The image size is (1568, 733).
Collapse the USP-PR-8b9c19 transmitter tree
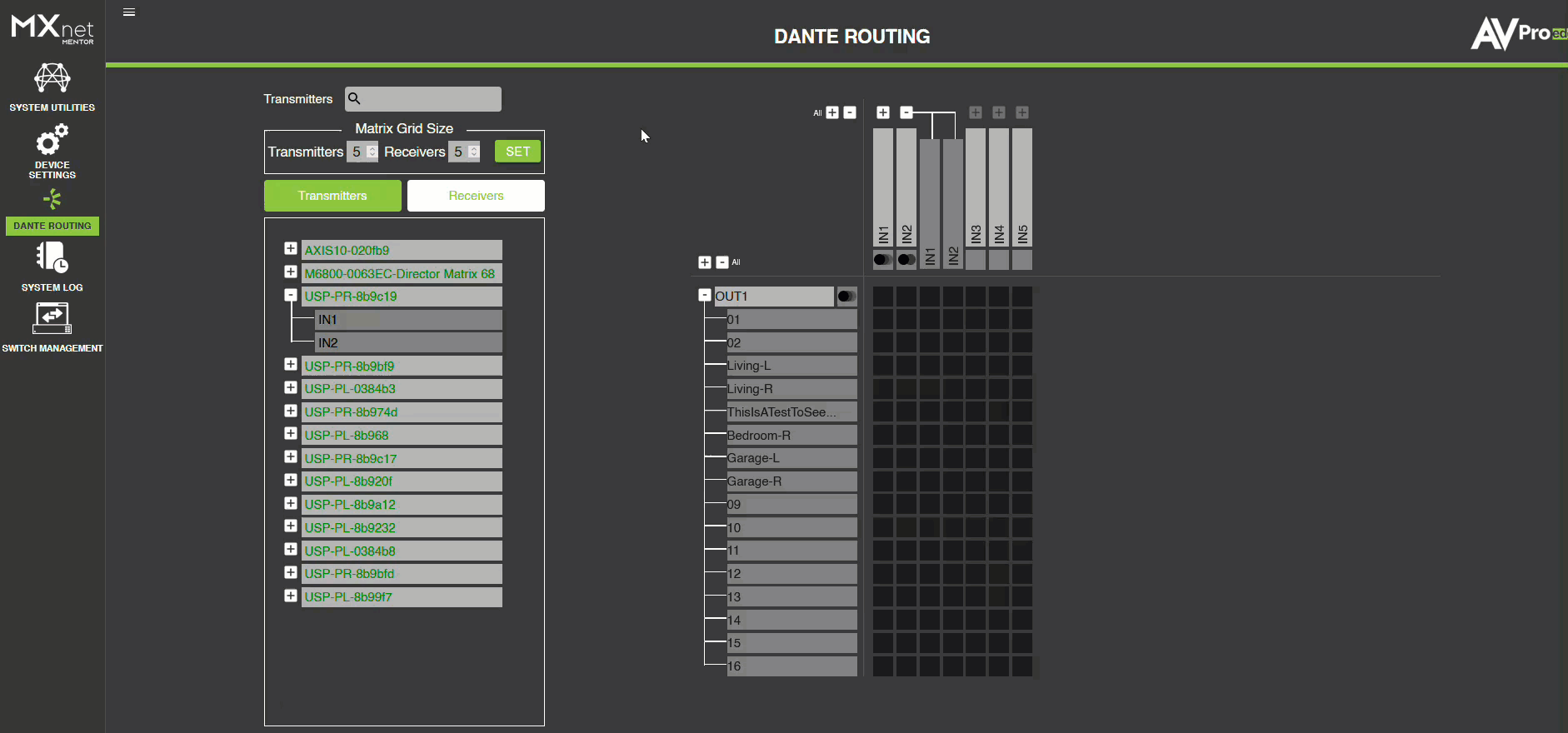pyautogui.click(x=291, y=296)
